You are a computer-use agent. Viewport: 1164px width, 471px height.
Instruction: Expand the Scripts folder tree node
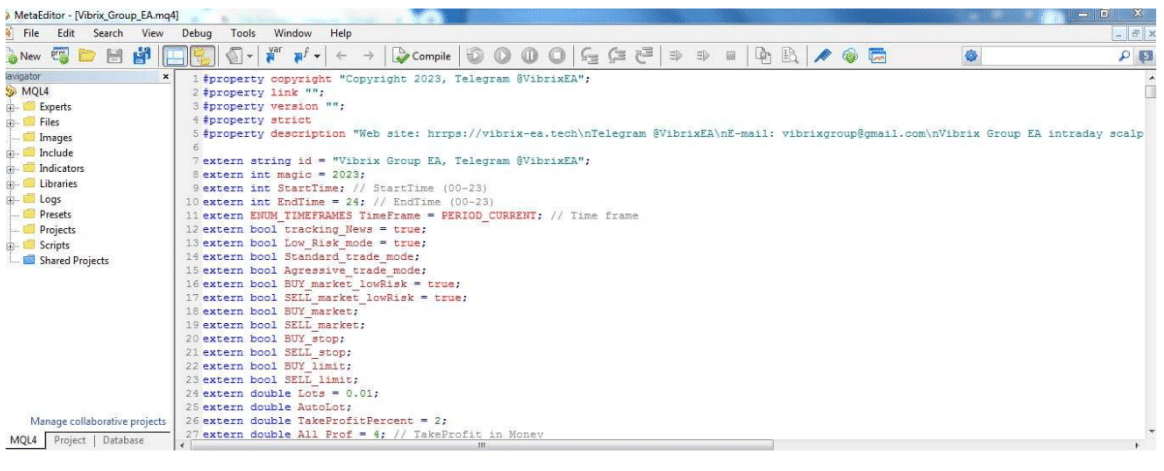click(x=11, y=245)
